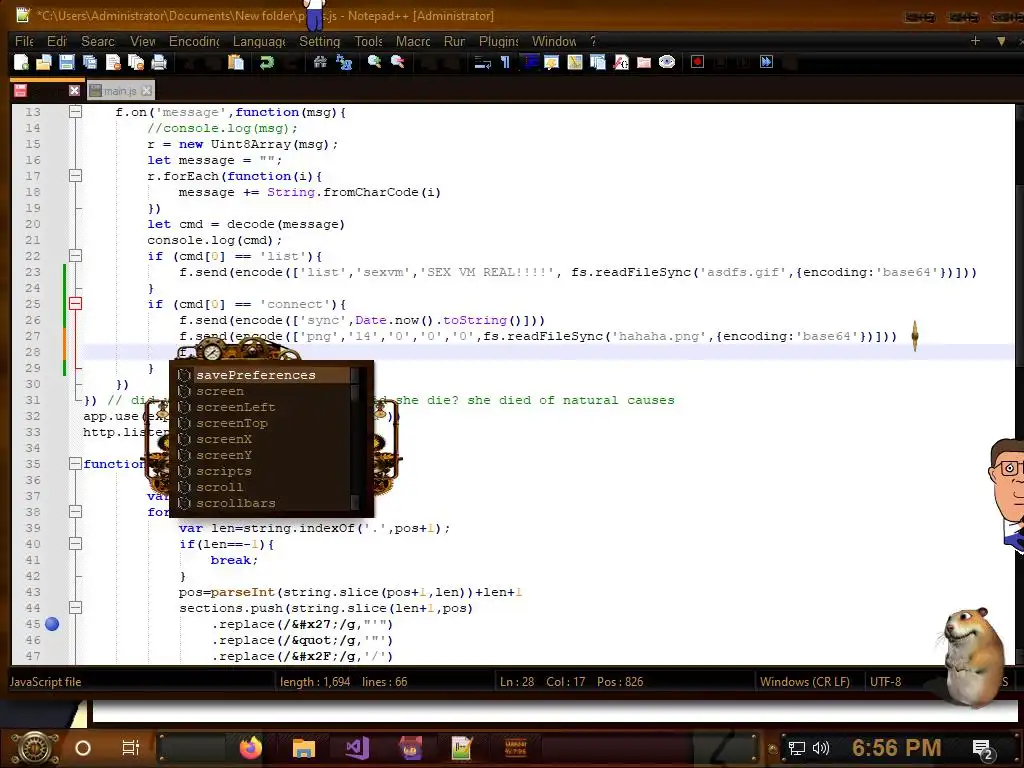
Task: Zoom in using the magnifier plus icon
Action: tap(374, 62)
